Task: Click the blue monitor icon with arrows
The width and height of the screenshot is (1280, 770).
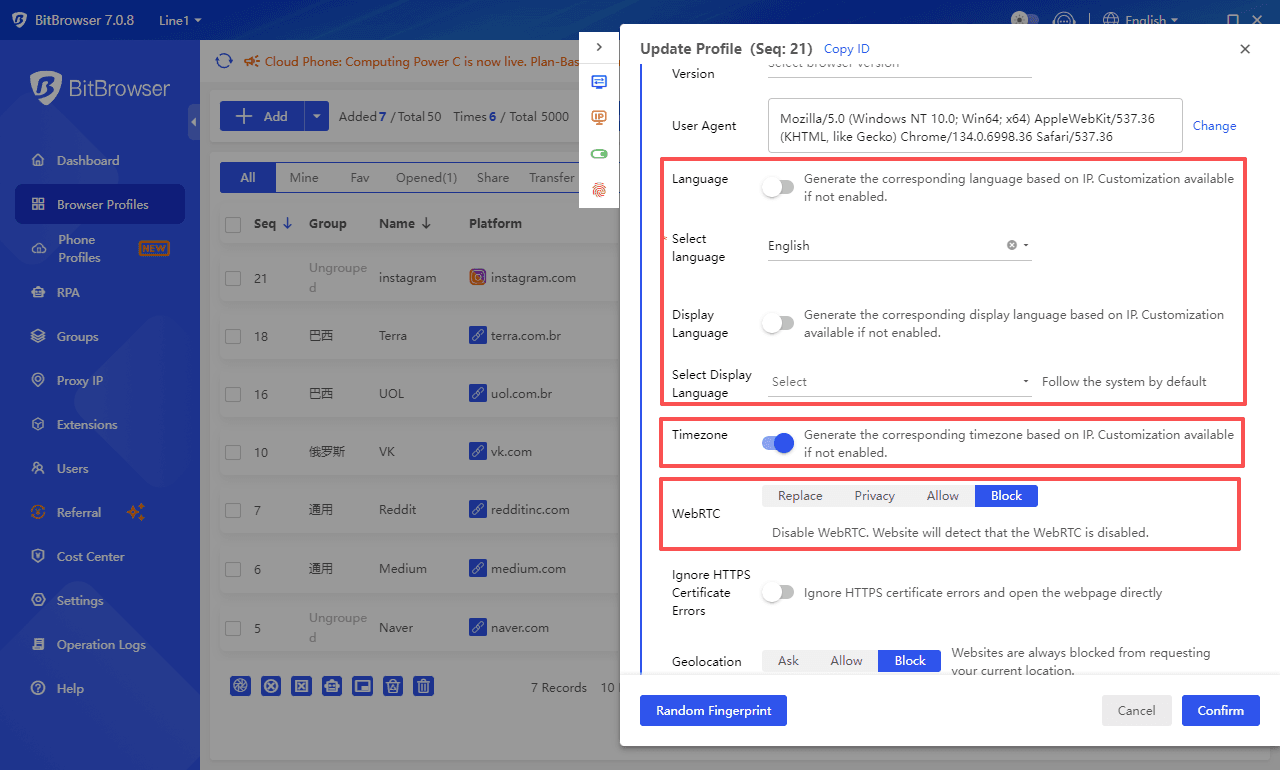Action: 599,82
